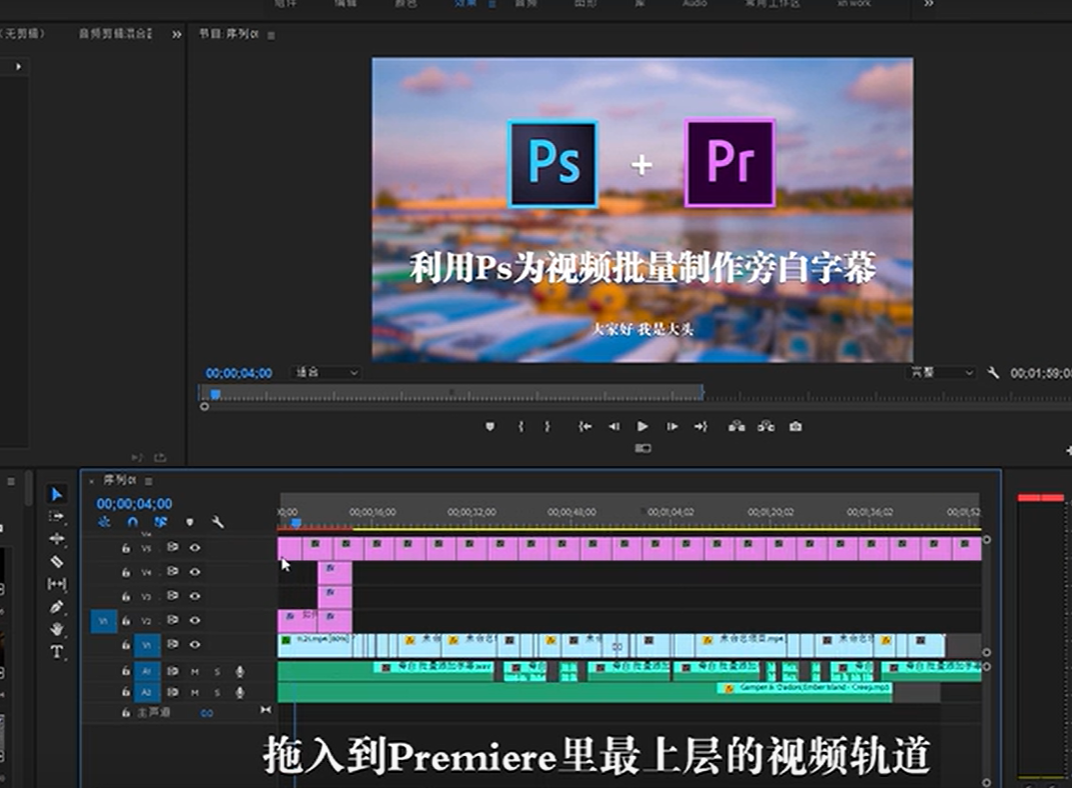Image resolution: width=1072 pixels, height=788 pixels.
Task: Click Extract button in program monitor
Action: pyautogui.click(x=766, y=426)
